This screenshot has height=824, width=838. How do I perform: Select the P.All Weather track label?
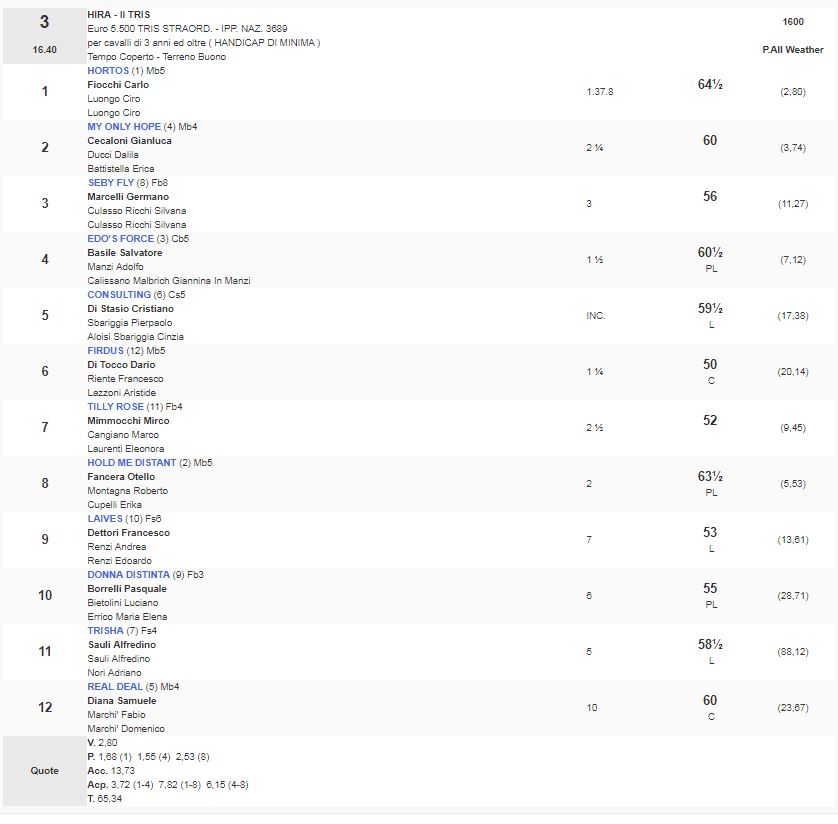point(792,50)
